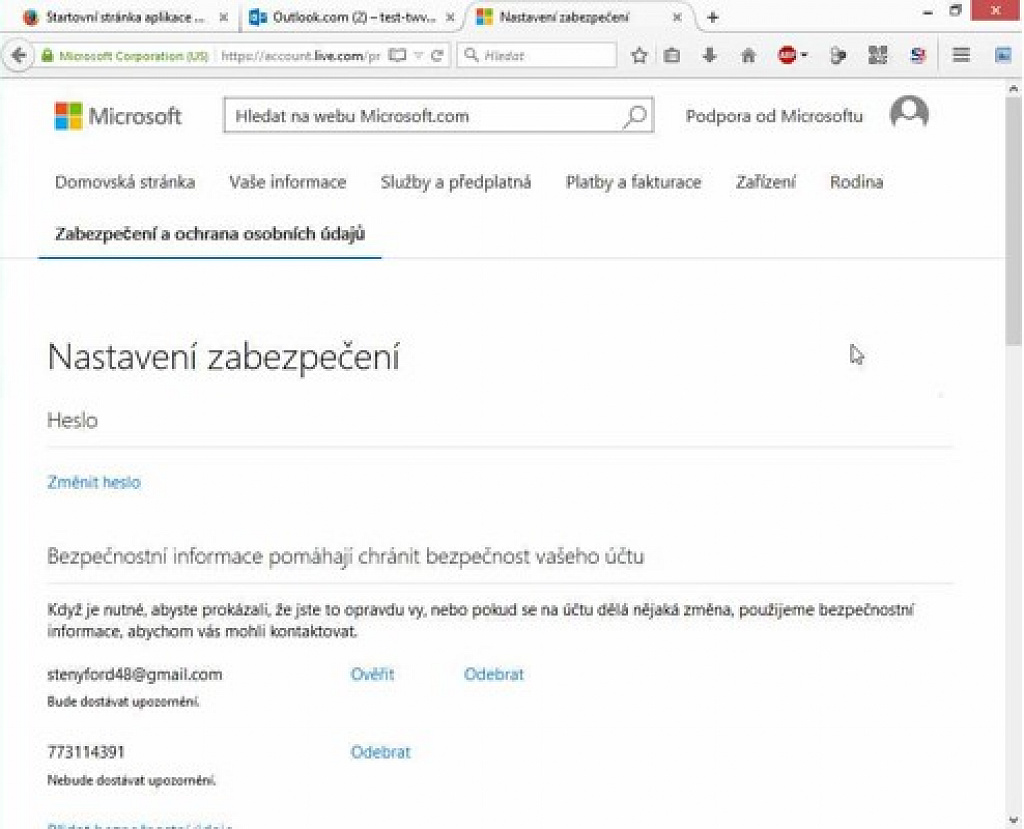Click Bezpečnostní informace pomáhají heading
This screenshot has height=829, width=1024.
coord(345,557)
